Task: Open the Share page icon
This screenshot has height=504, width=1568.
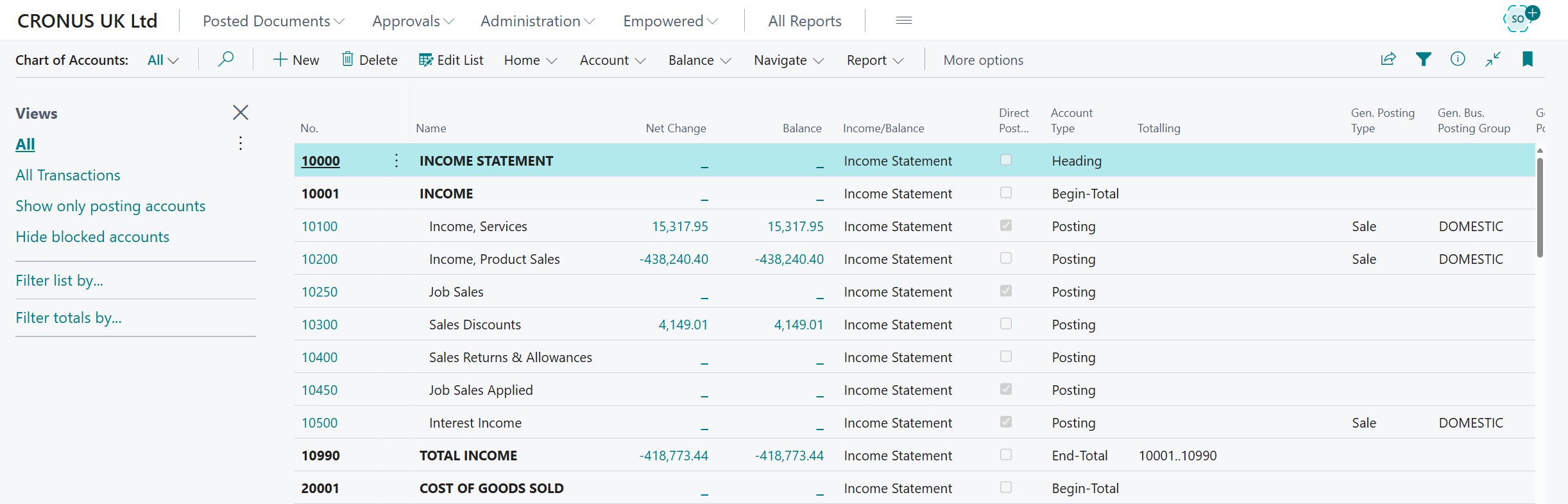Action: 1388,59
